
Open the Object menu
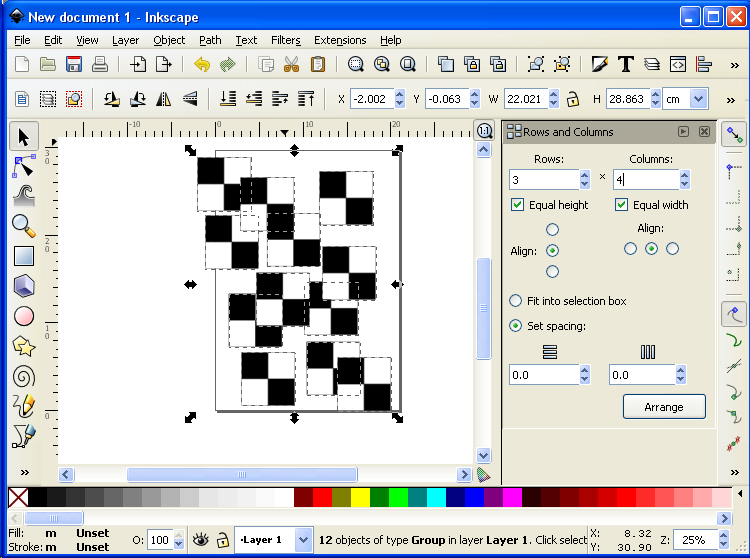coord(169,40)
